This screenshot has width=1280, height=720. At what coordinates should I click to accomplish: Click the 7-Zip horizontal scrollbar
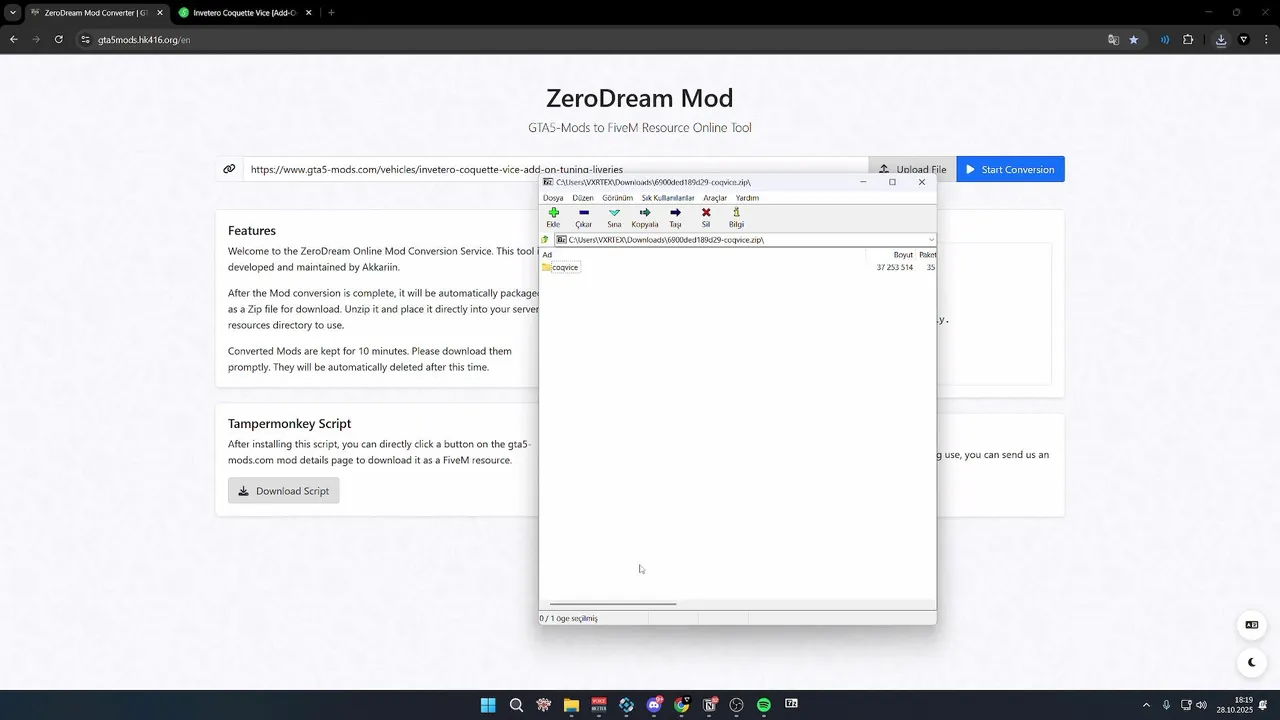pos(612,604)
